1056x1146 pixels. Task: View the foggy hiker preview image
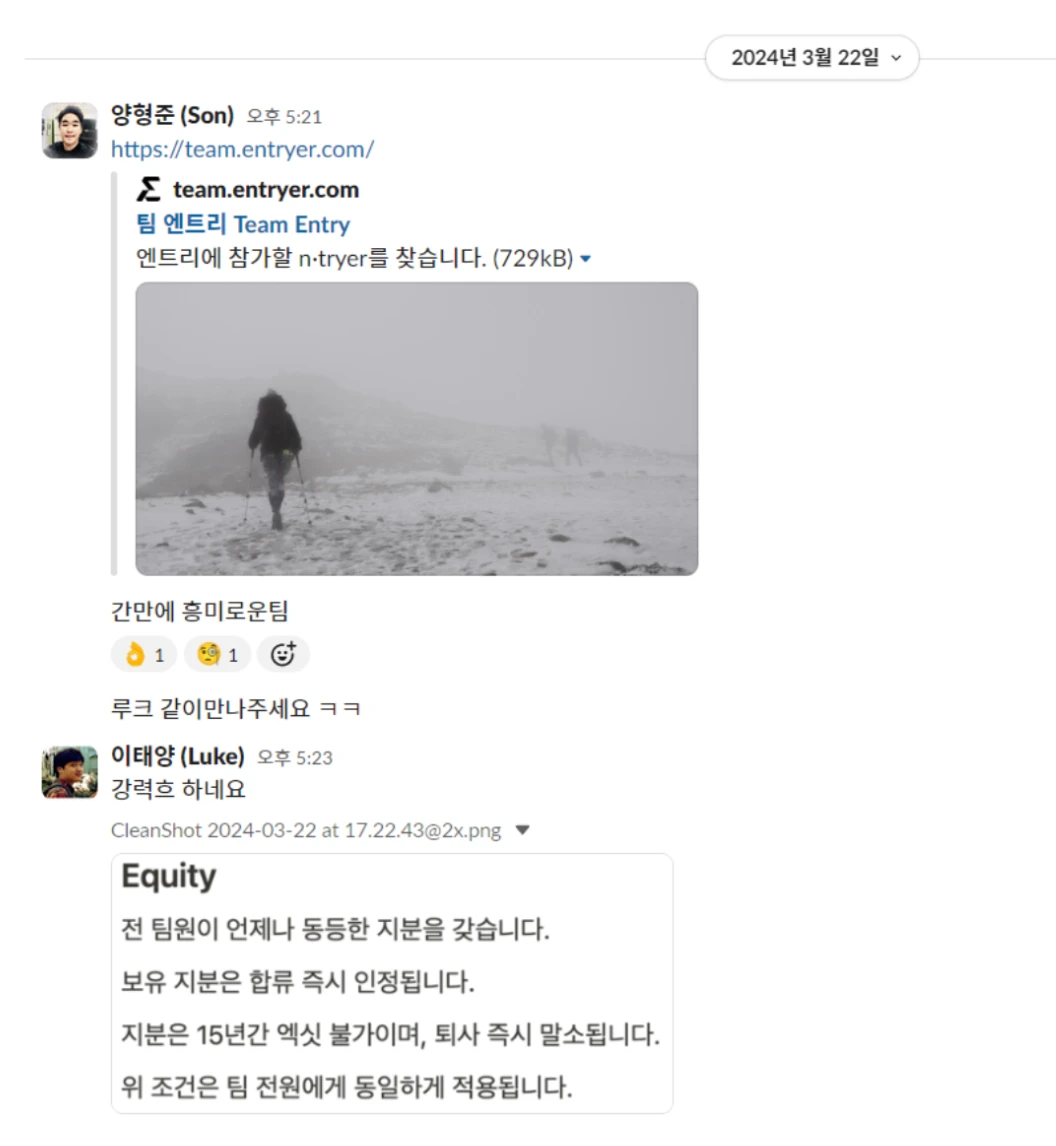[x=417, y=429]
